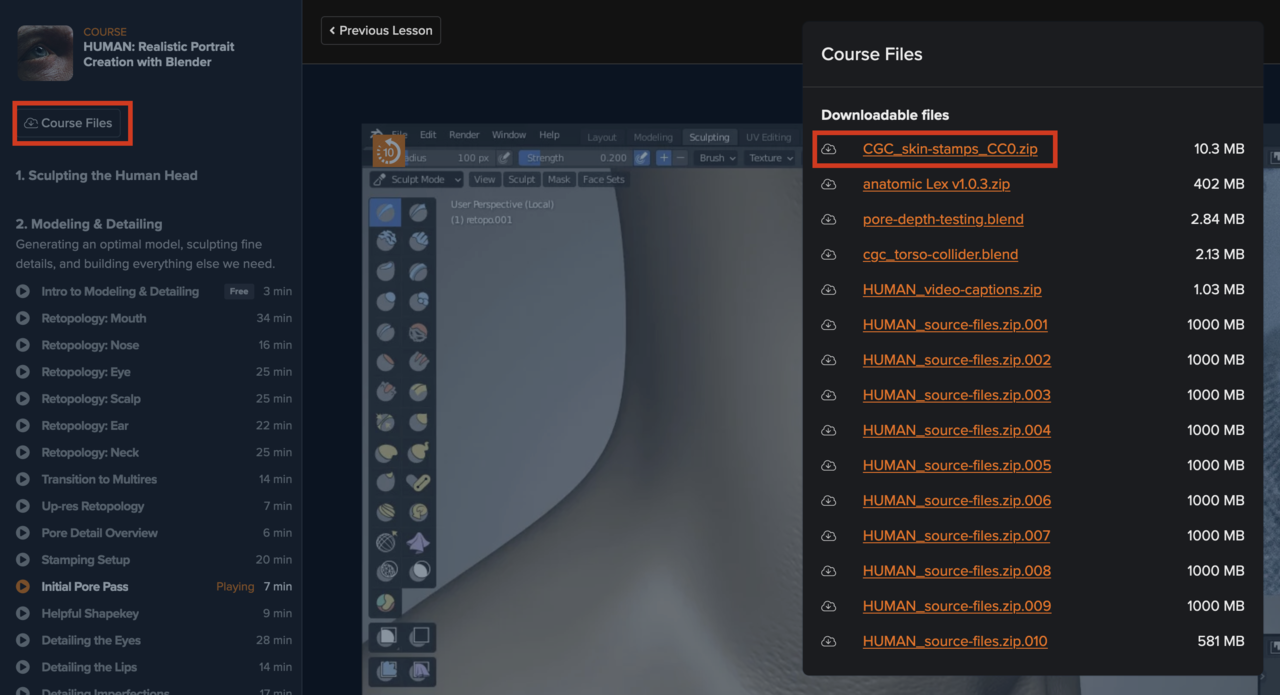Click download icon beside CGC_skin-stamps_CC0.zip
Image resolution: width=1280 pixels, height=695 pixels.
829,149
